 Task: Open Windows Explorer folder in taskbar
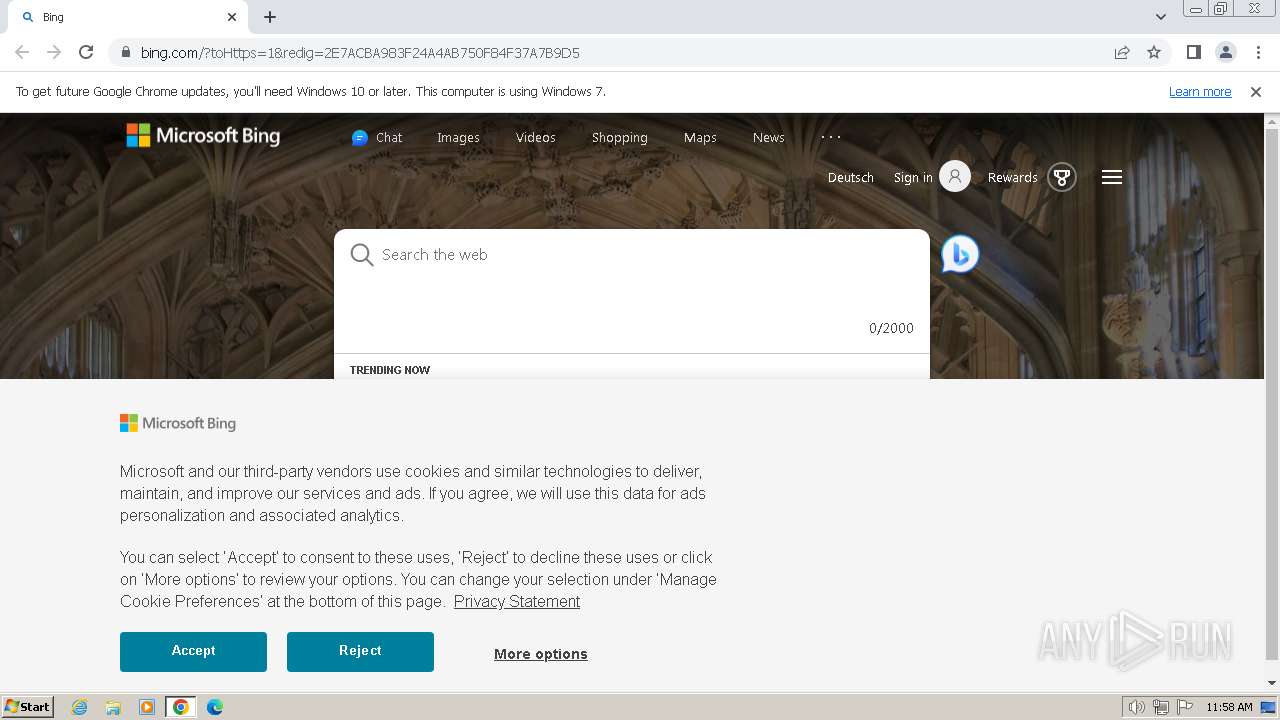[113, 707]
